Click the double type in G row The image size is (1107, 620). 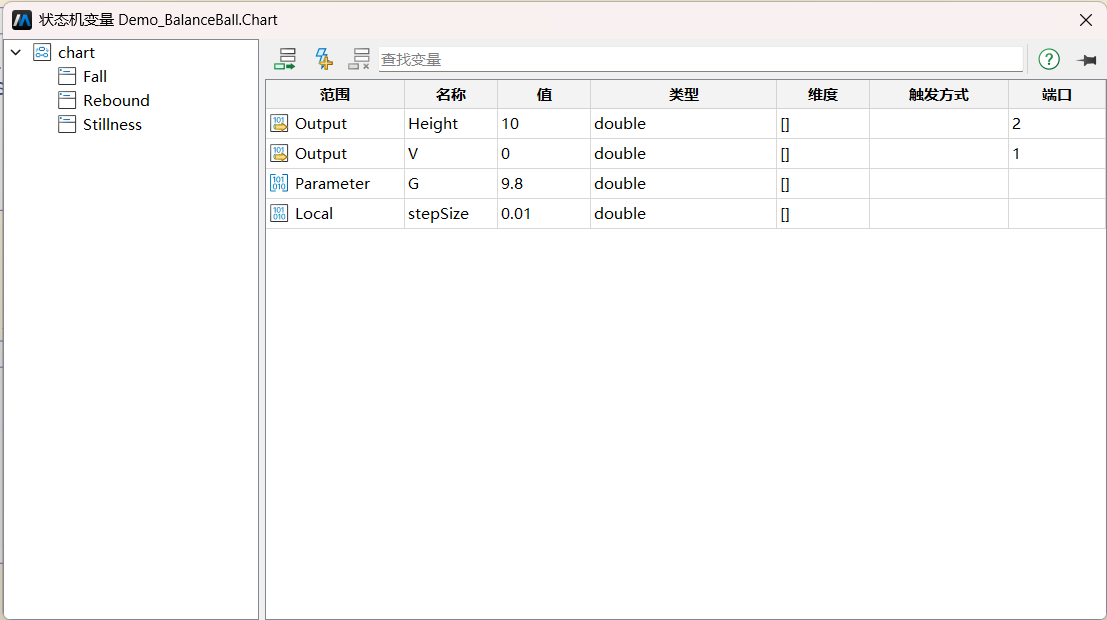coord(683,184)
